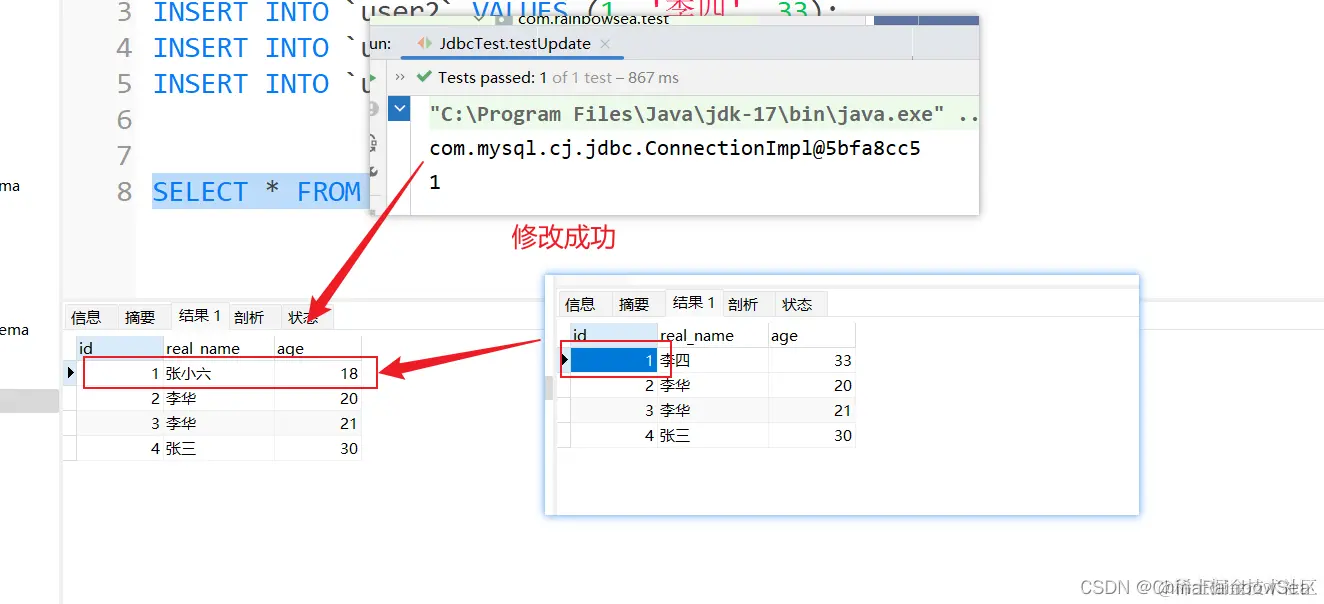The image size is (1324, 604).
Task: Click the green Tests passed checkmark icon
Action: (424, 77)
